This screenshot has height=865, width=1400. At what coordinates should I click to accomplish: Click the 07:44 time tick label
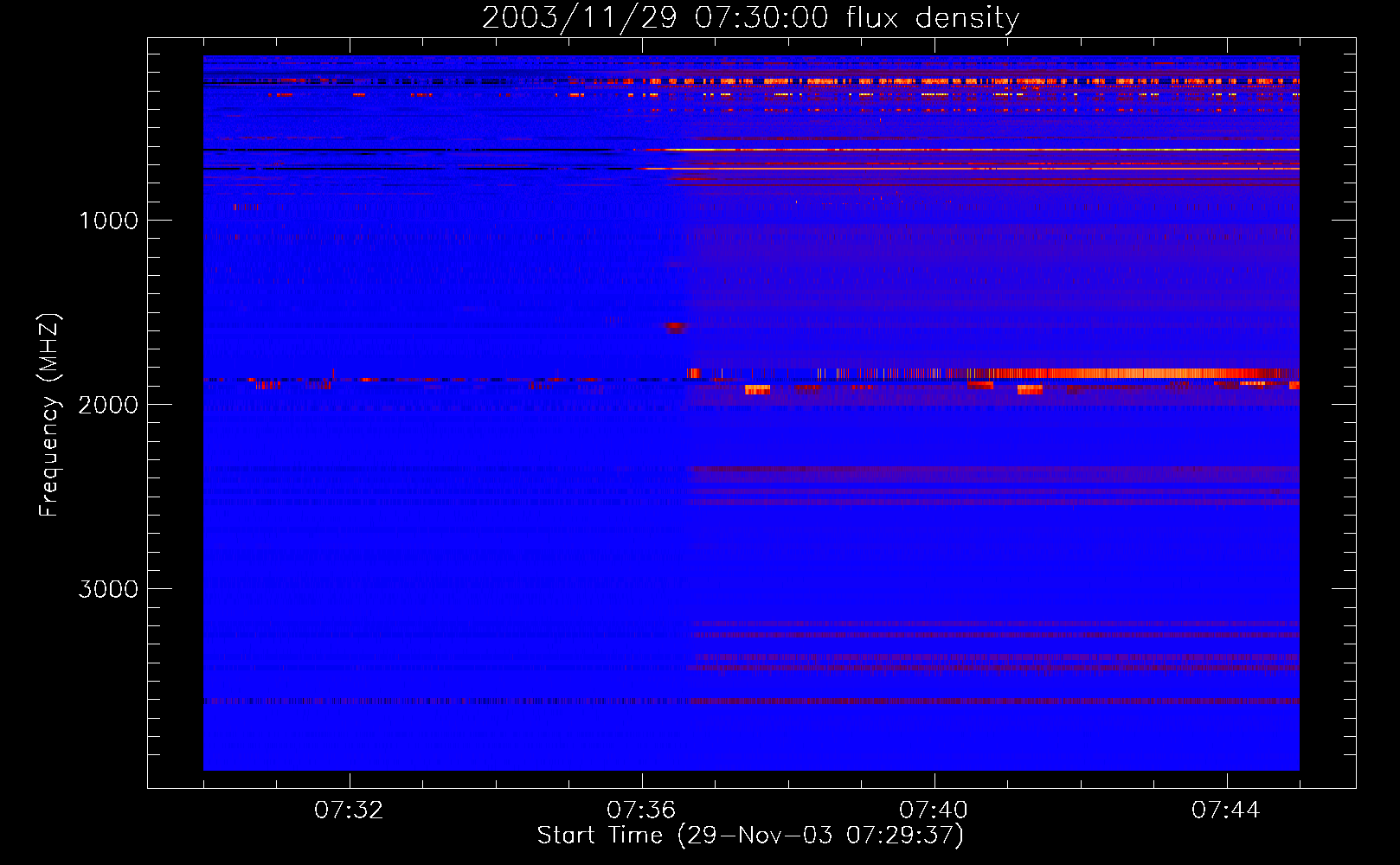coord(1226,811)
